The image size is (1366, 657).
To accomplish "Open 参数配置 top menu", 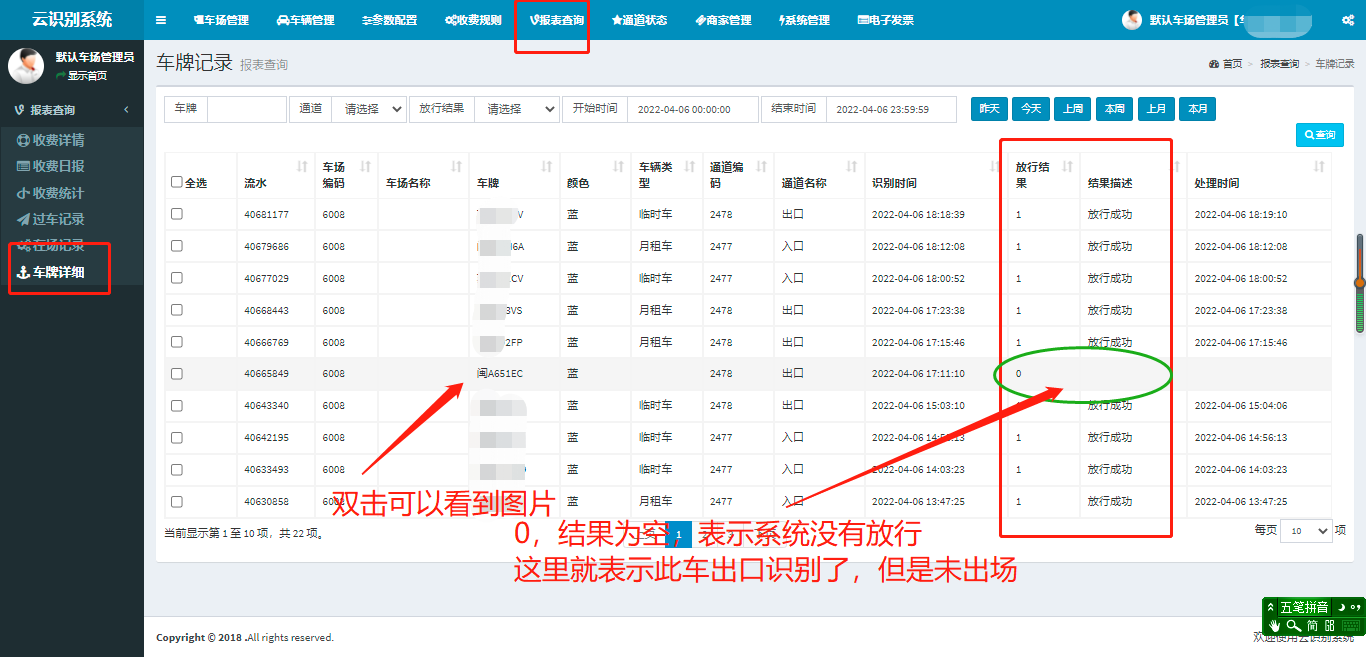I will (389, 20).
